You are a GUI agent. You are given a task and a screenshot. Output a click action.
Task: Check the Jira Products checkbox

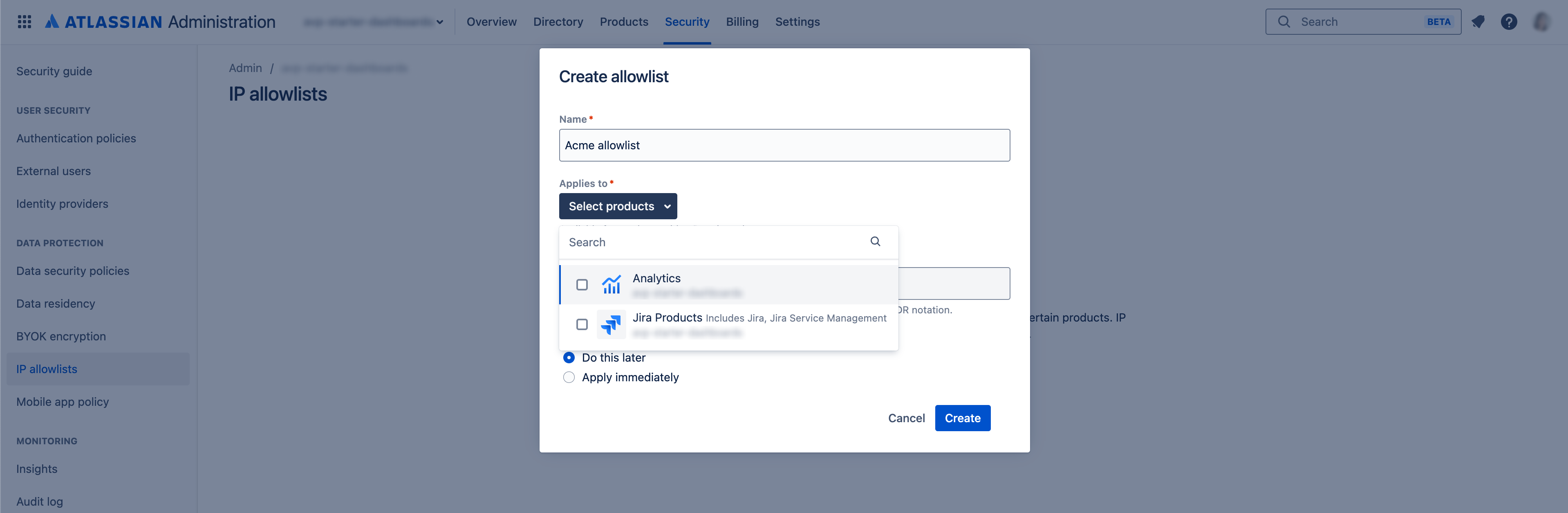[582, 325]
